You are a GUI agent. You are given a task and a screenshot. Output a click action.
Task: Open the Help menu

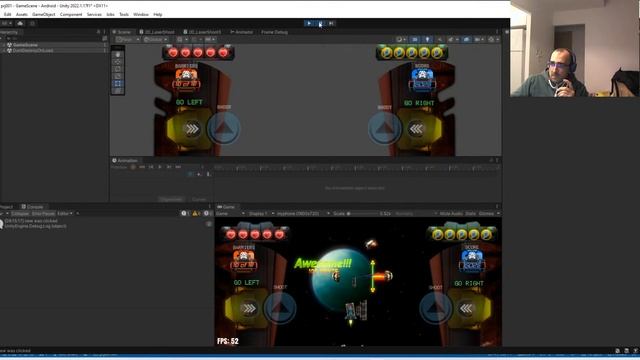tap(158, 14)
